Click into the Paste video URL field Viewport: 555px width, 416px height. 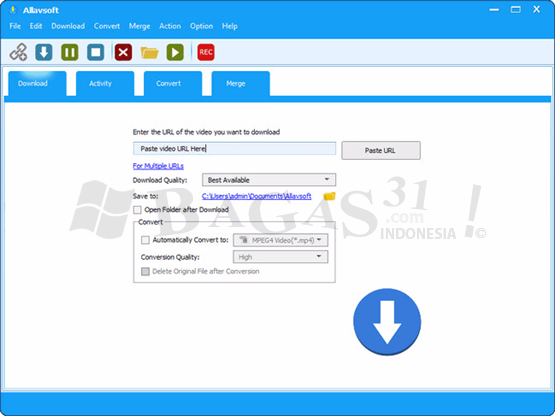point(234,149)
